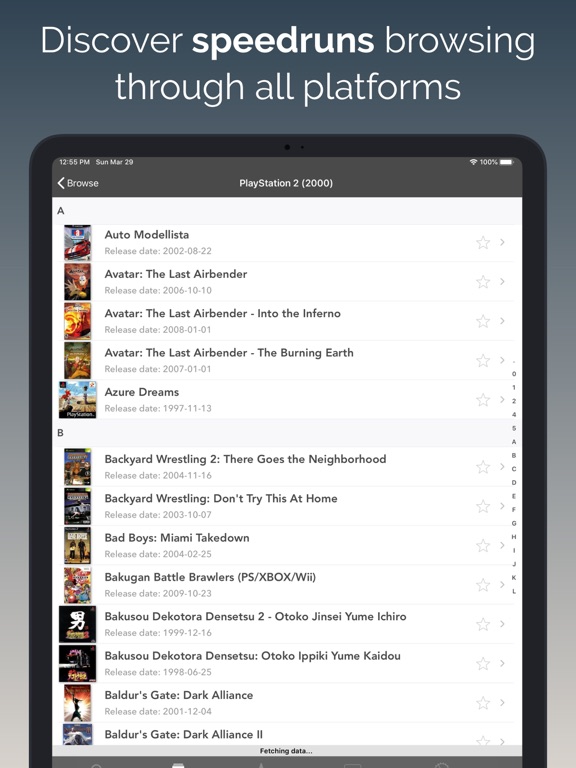Expand Into the Inferno row chevron
The image size is (576, 768).
(x=502, y=321)
